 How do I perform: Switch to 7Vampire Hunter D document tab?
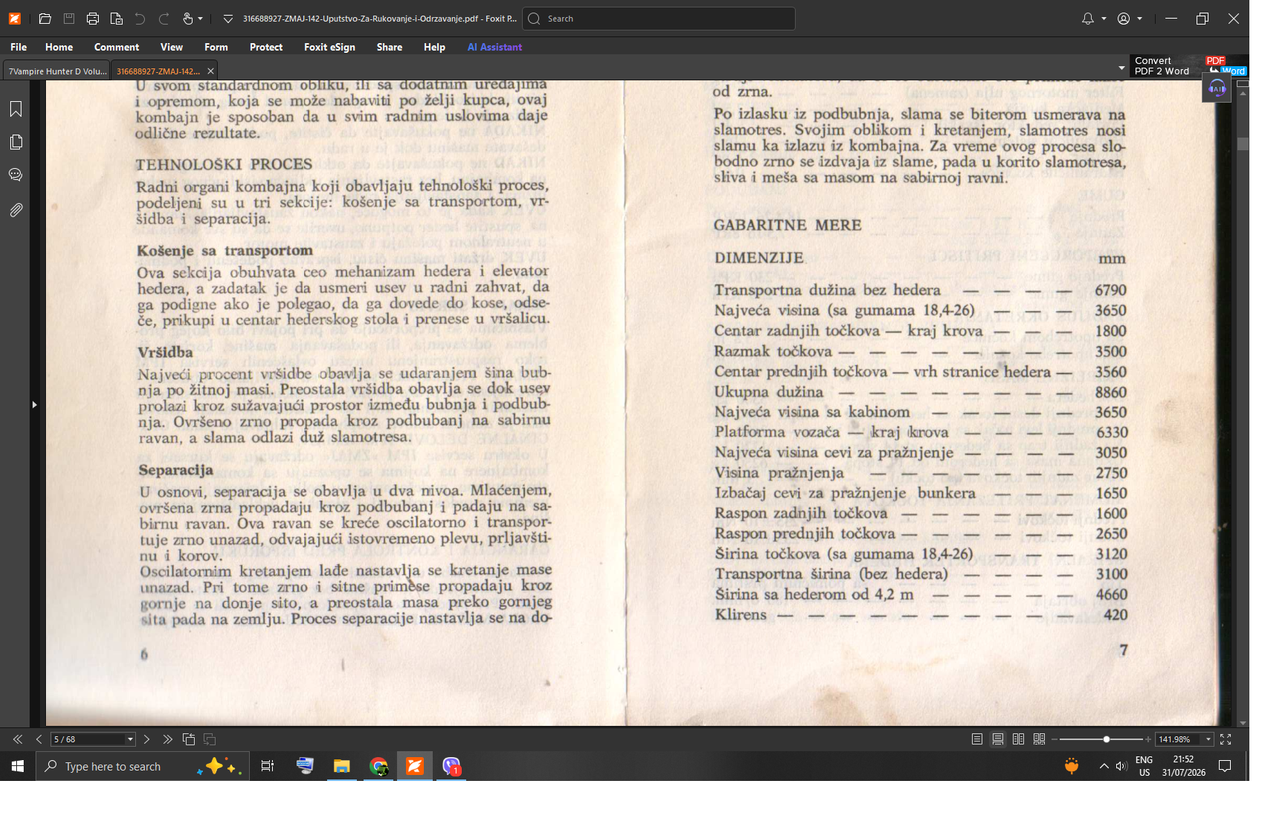(55, 71)
